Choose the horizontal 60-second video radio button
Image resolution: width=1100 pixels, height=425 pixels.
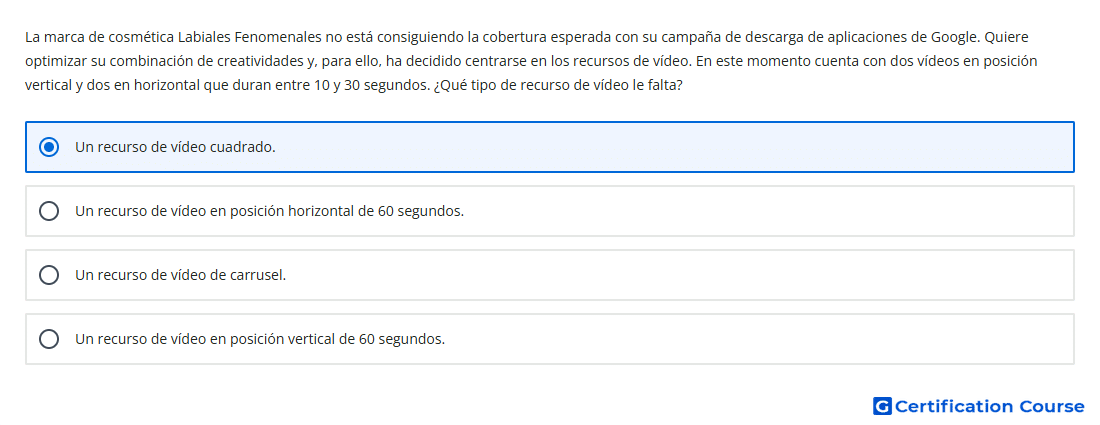[x=49, y=211]
